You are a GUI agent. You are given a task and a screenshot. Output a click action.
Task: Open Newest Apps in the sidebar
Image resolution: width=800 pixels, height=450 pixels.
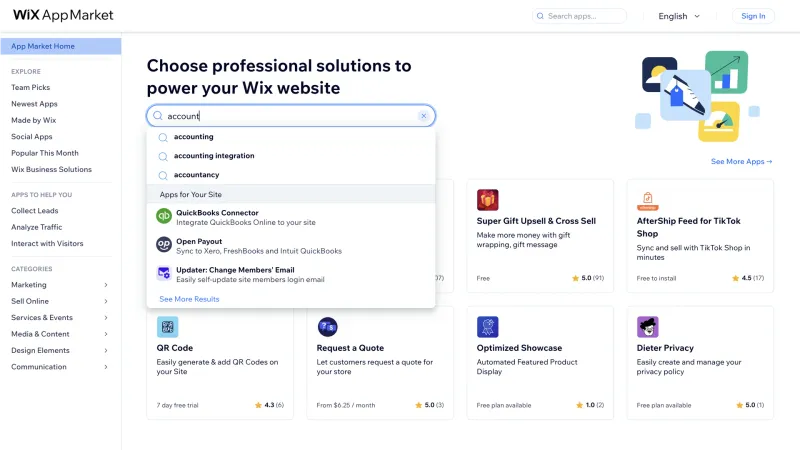tap(34, 104)
